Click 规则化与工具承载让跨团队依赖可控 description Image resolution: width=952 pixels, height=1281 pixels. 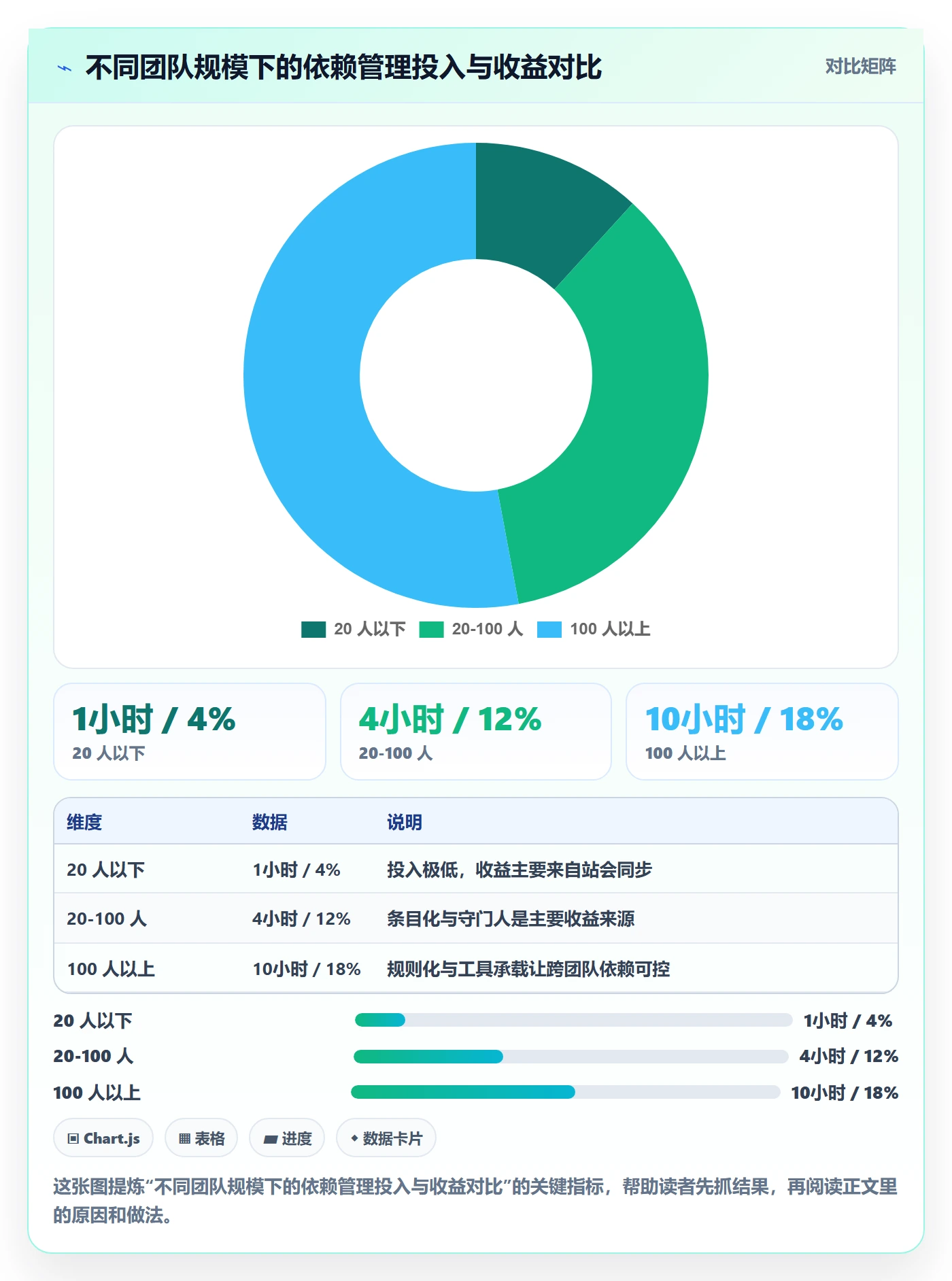pyautogui.click(x=528, y=969)
